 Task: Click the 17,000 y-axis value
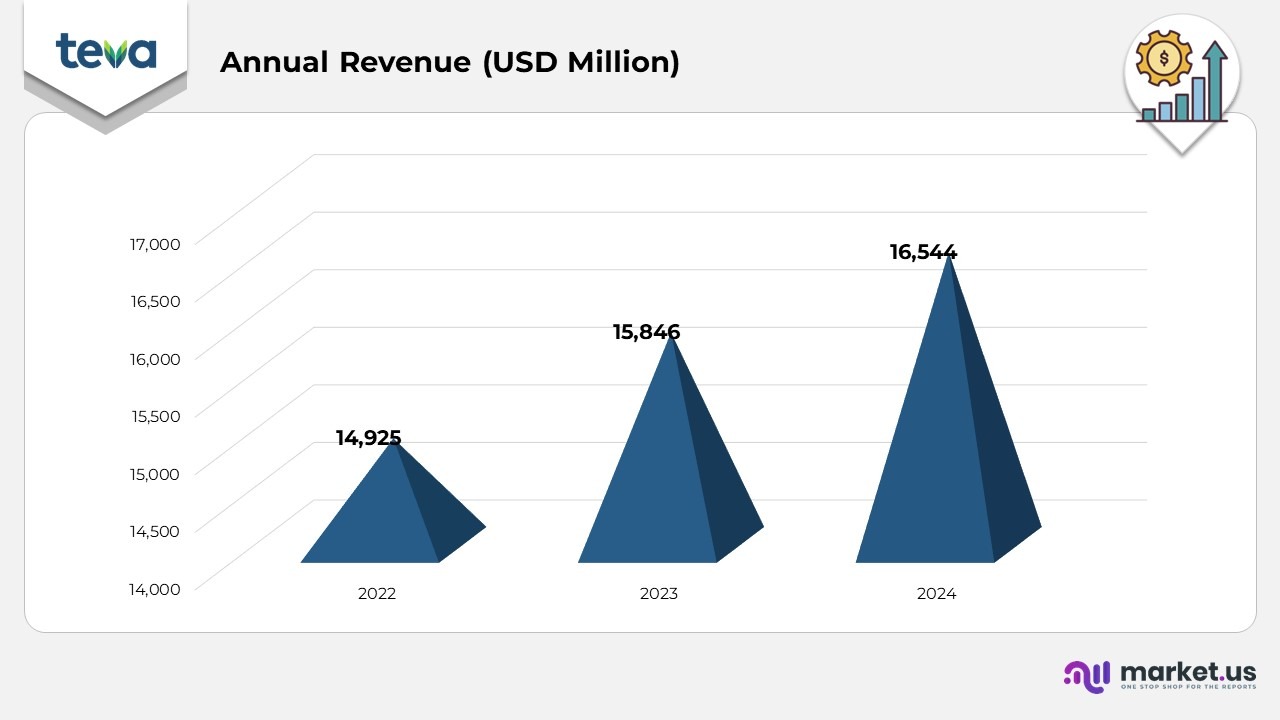pos(155,244)
